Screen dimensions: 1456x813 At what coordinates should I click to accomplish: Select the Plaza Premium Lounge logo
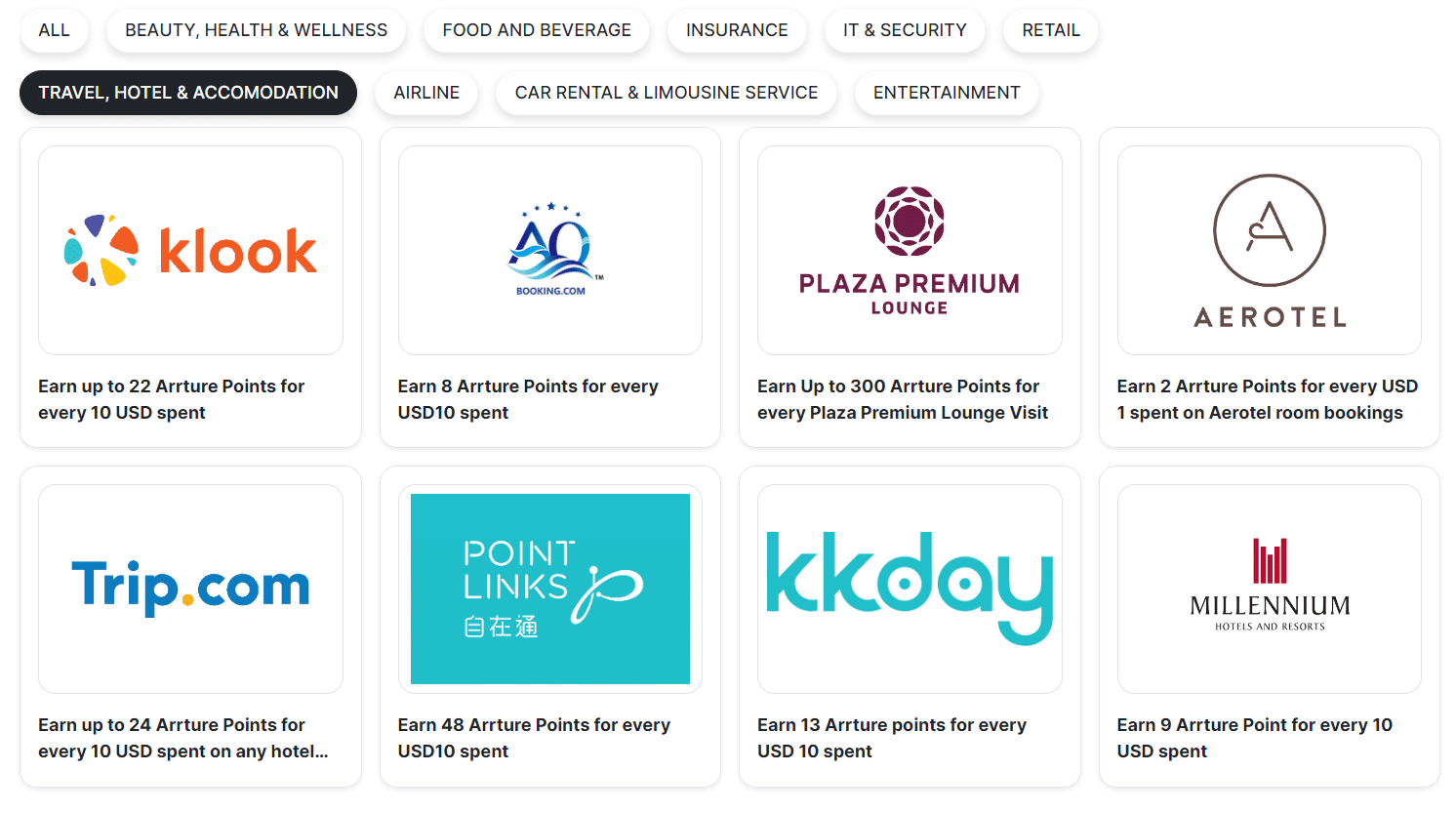(910, 251)
